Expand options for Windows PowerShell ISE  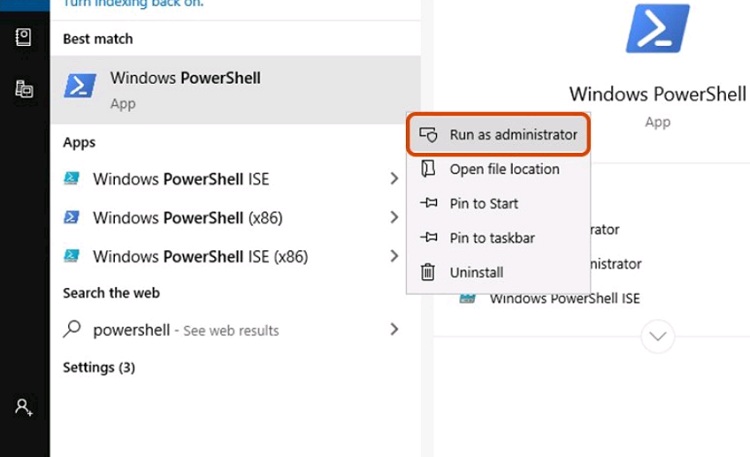click(394, 178)
